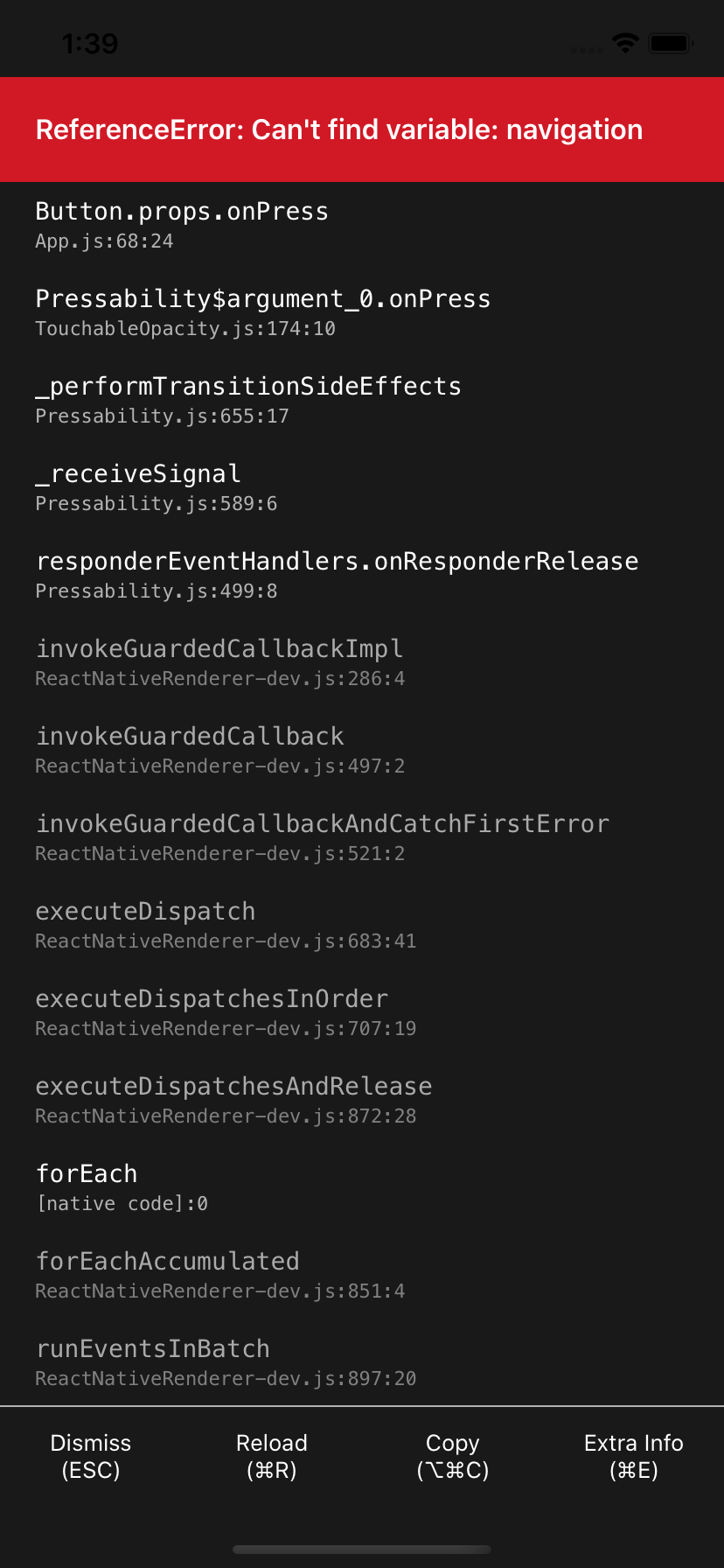Open Extra Info for the error
Screen dimensions: 724x1568
point(634,1456)
